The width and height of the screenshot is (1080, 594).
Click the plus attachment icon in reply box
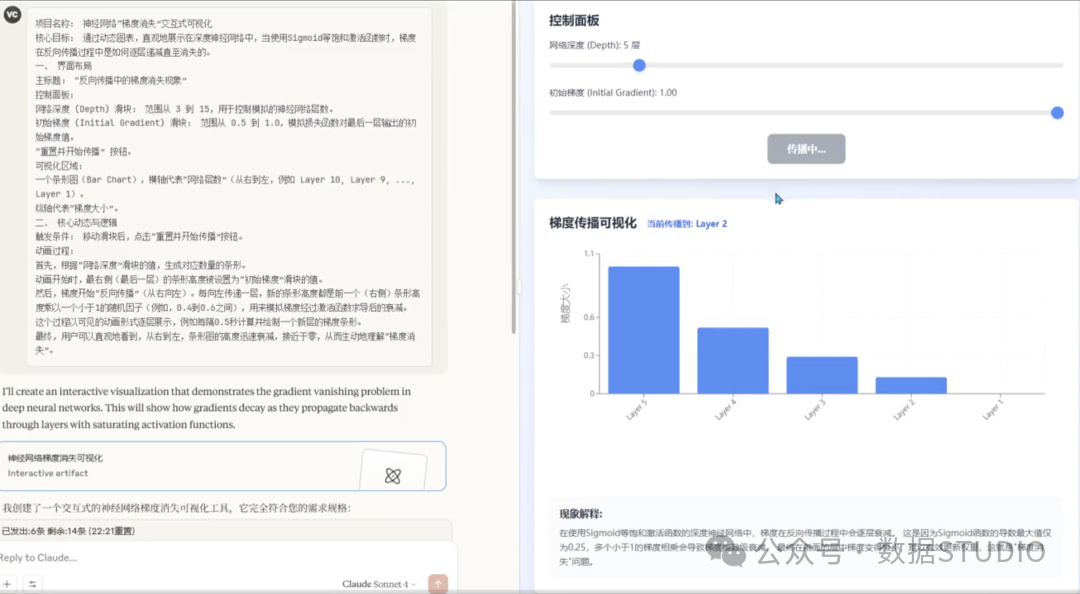coord(7,584)
